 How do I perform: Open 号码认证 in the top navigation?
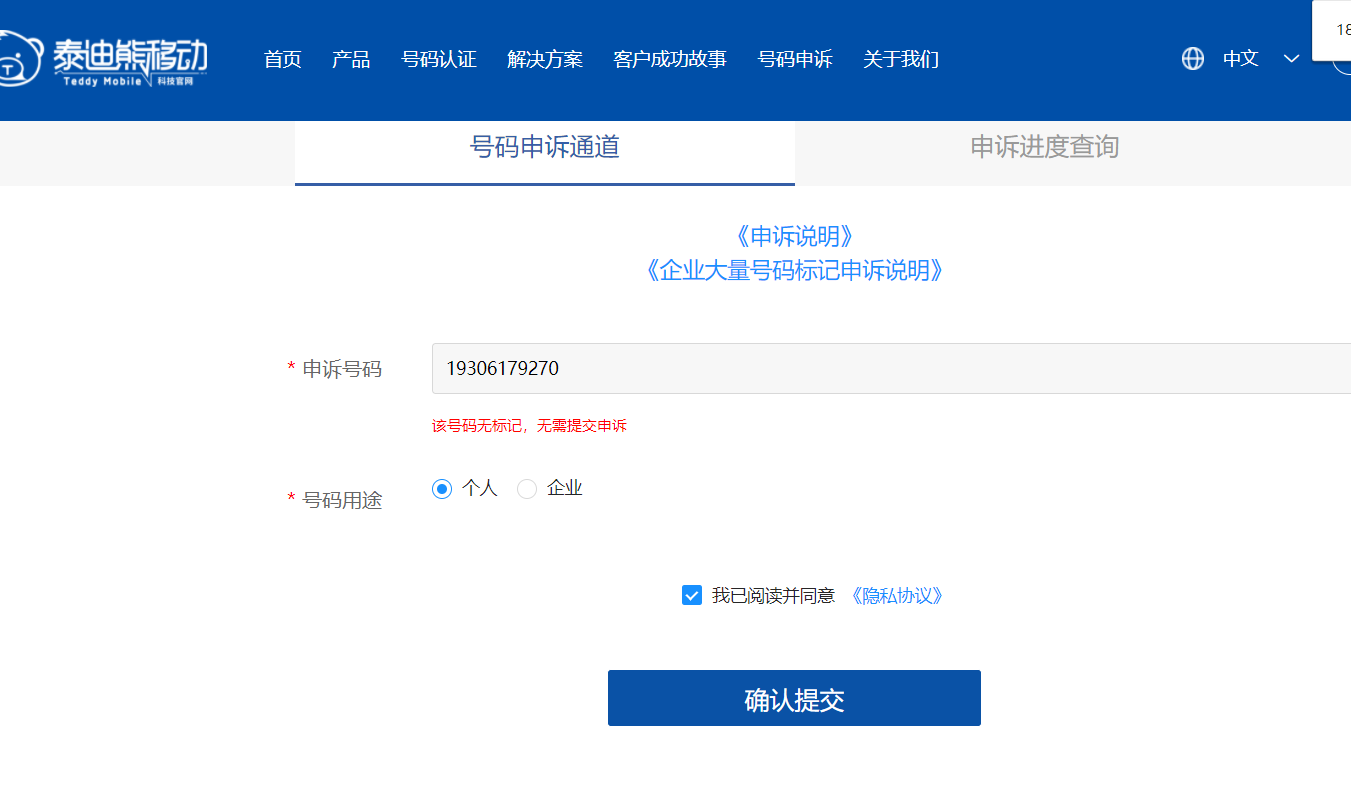(439, 59)
